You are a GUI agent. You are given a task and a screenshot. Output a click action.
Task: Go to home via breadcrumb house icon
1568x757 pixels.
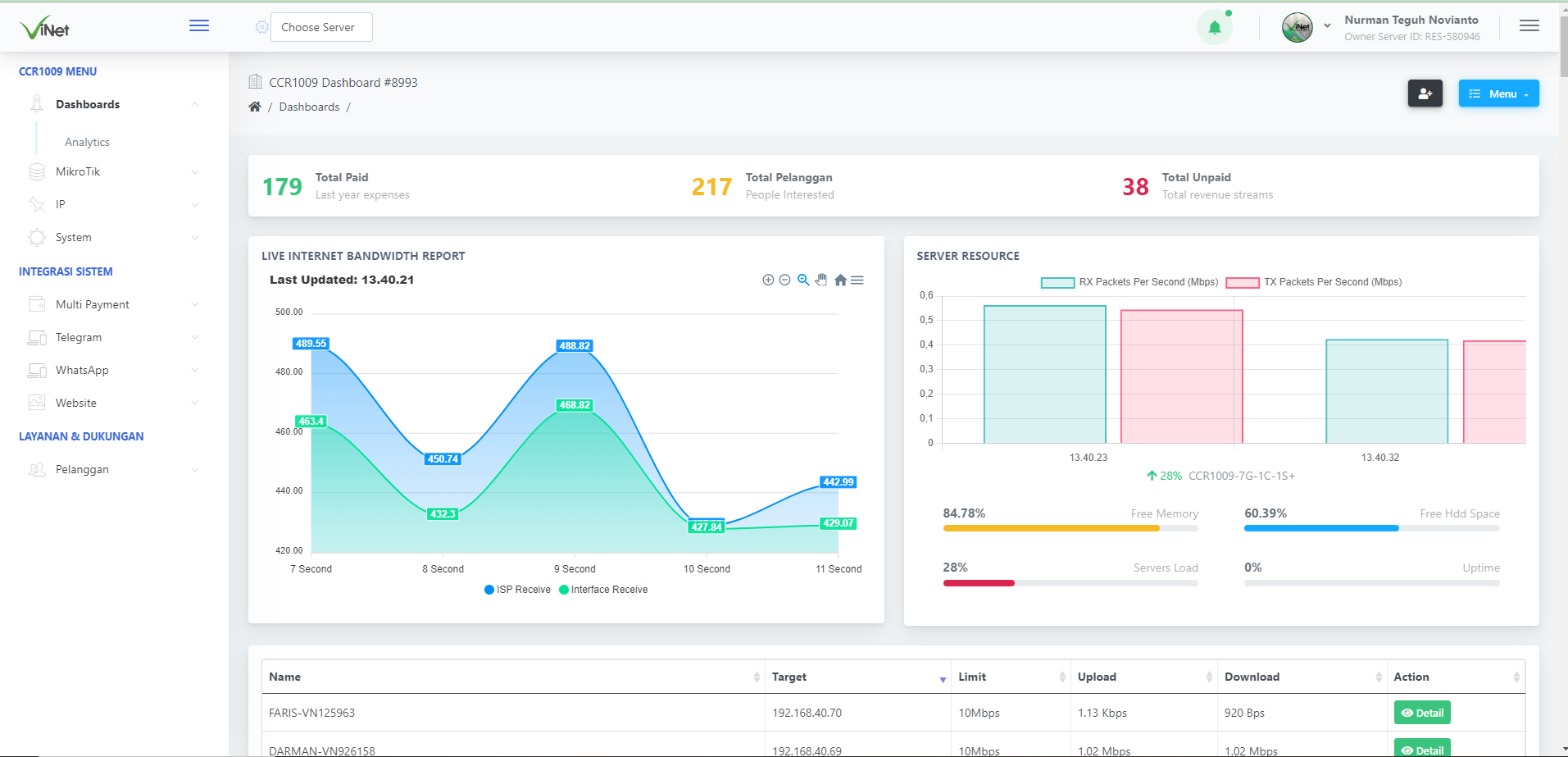tap(255, 107)
